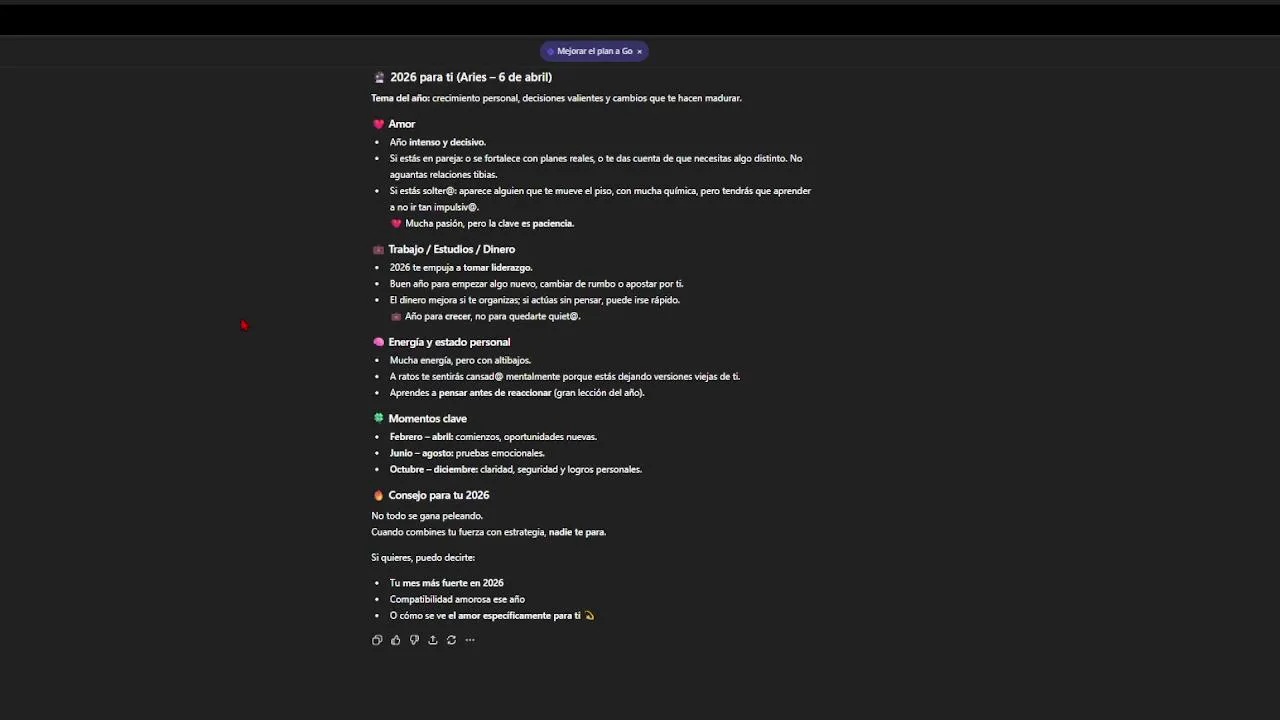The width and height of the screenshot is (1280, 720).
Task: Click the '2026 para ti (Aries – 6 de abril)' heading
Action: point(471,77)
